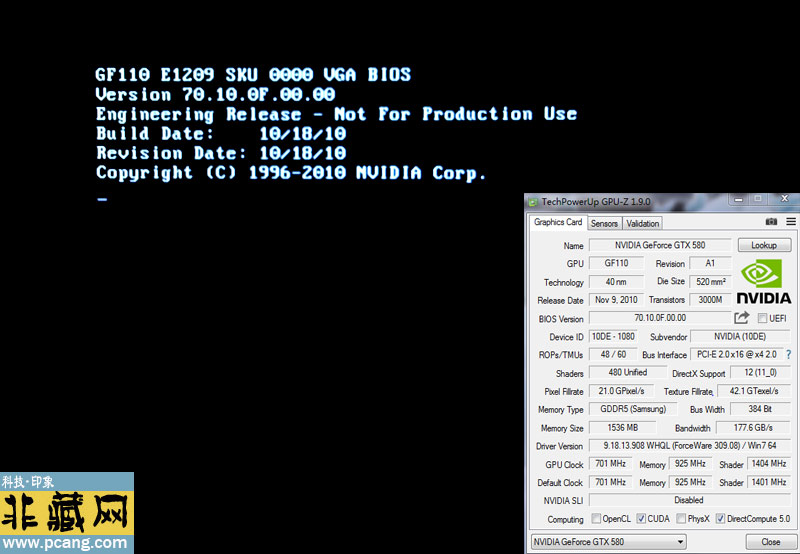The image size is (800, 554).
Task: Click the ROPs/TMUs field 48 / 60
Action: tap(613, 355)
